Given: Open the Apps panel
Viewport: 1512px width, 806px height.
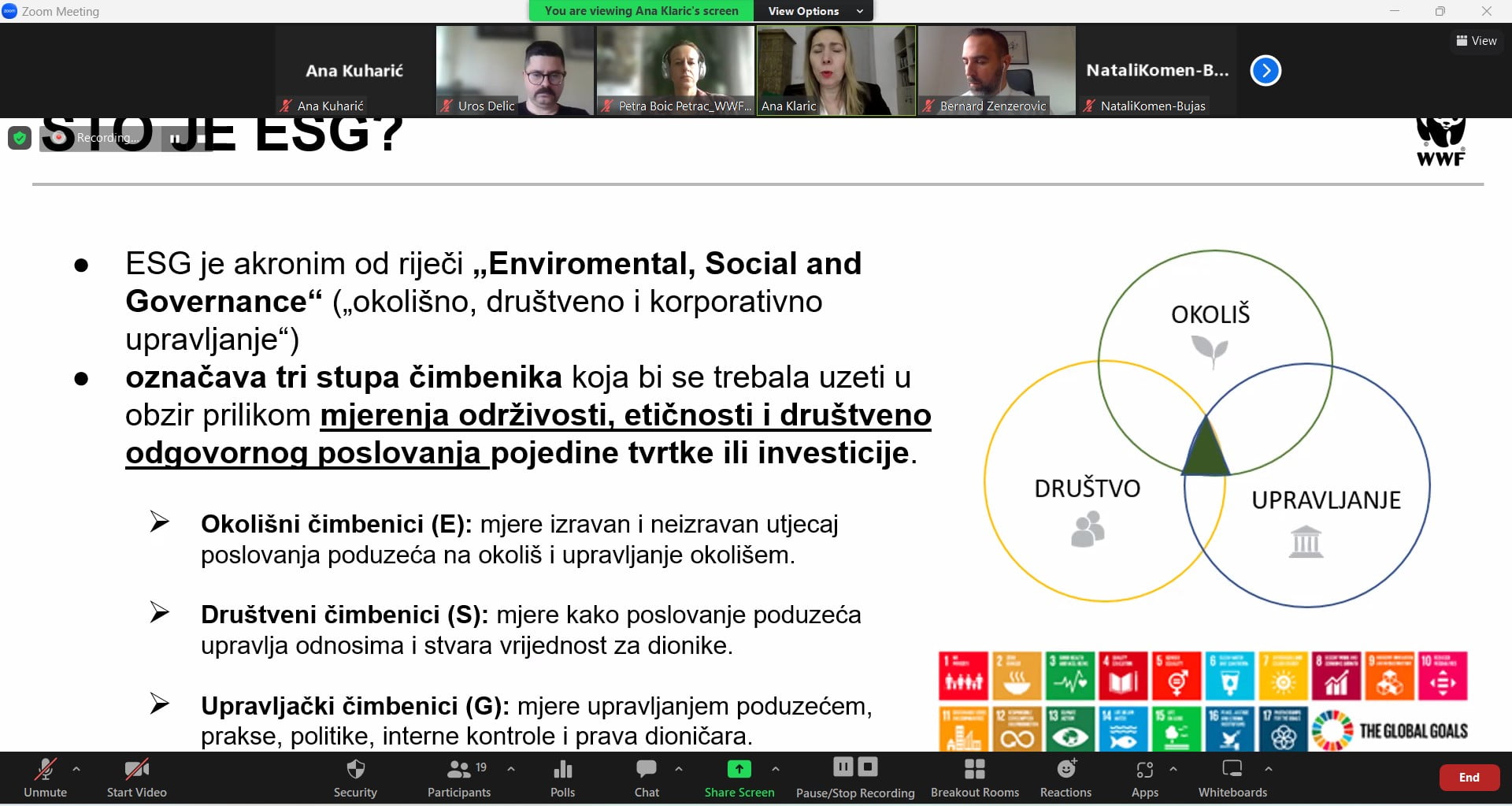Looking at the screenshot, I should tap(1144, 777).
